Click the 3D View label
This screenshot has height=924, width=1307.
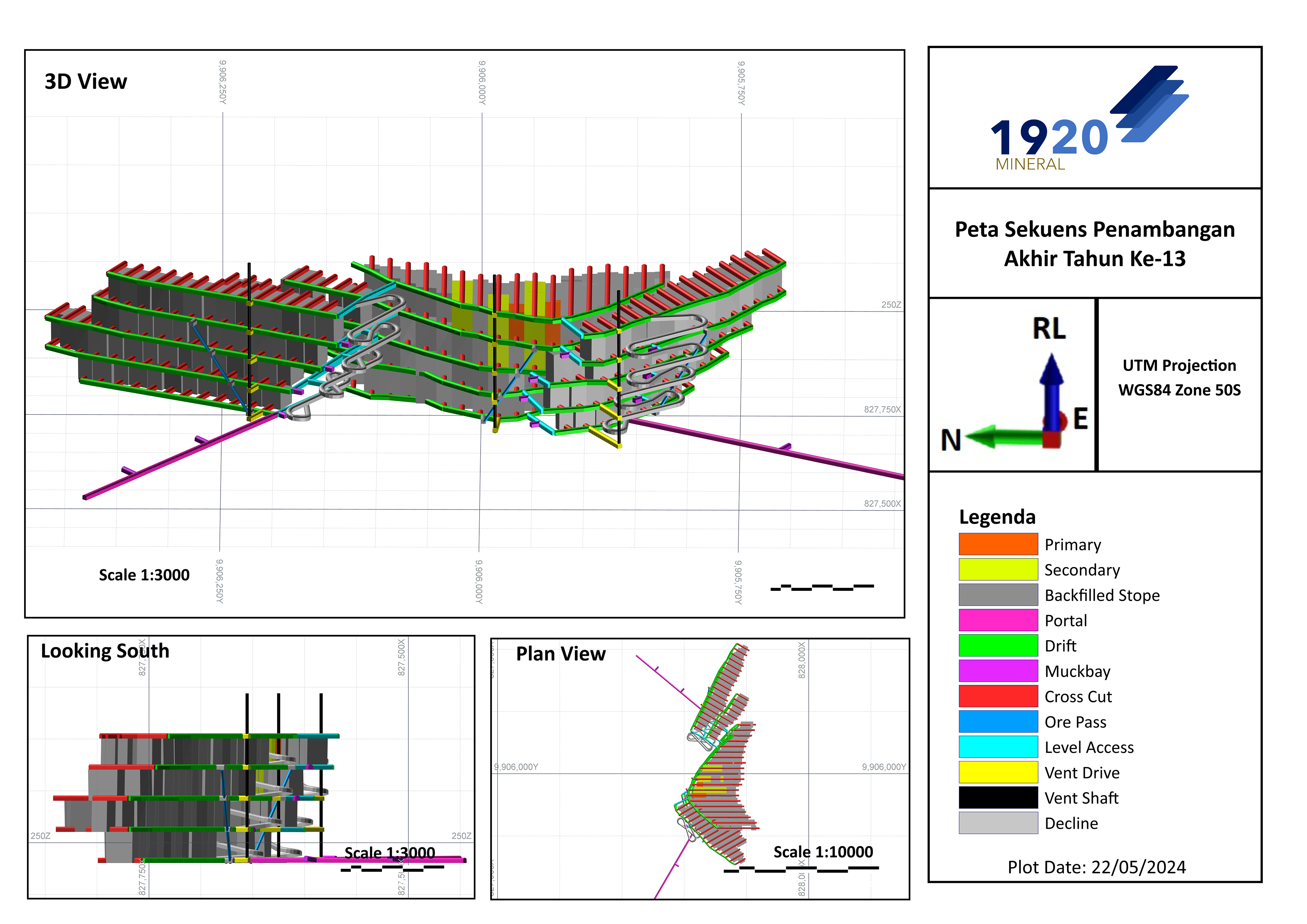86,81
